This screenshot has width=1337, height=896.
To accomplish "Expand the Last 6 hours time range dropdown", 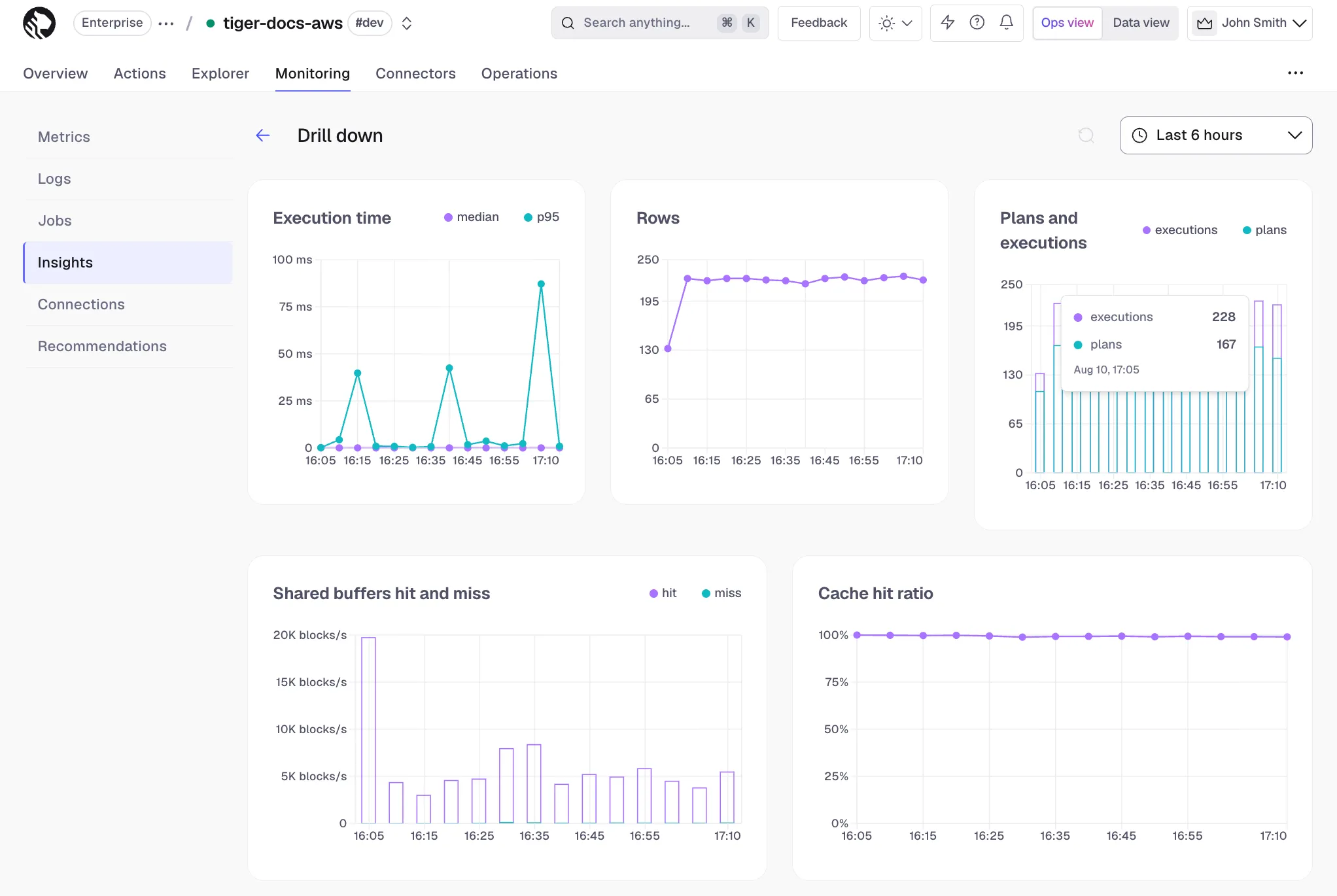I will 1215,135.
